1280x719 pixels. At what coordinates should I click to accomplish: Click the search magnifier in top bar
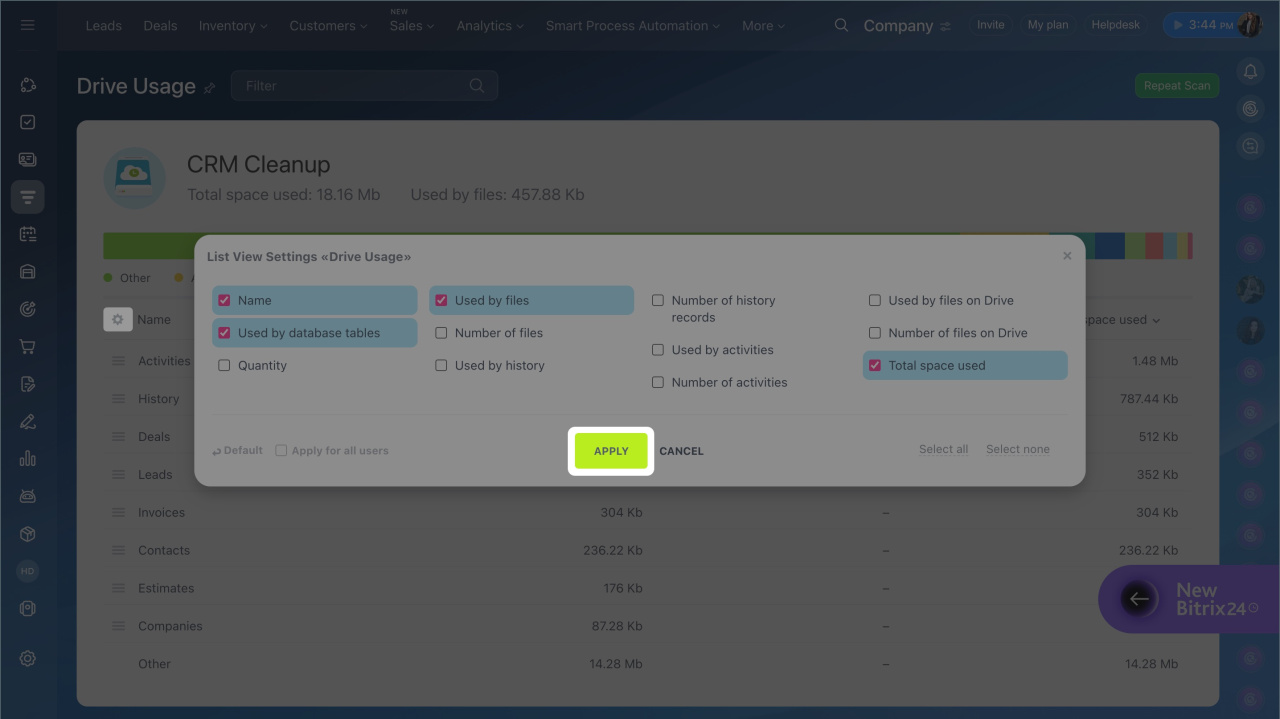pyautogui.click(x=841, y=25)
